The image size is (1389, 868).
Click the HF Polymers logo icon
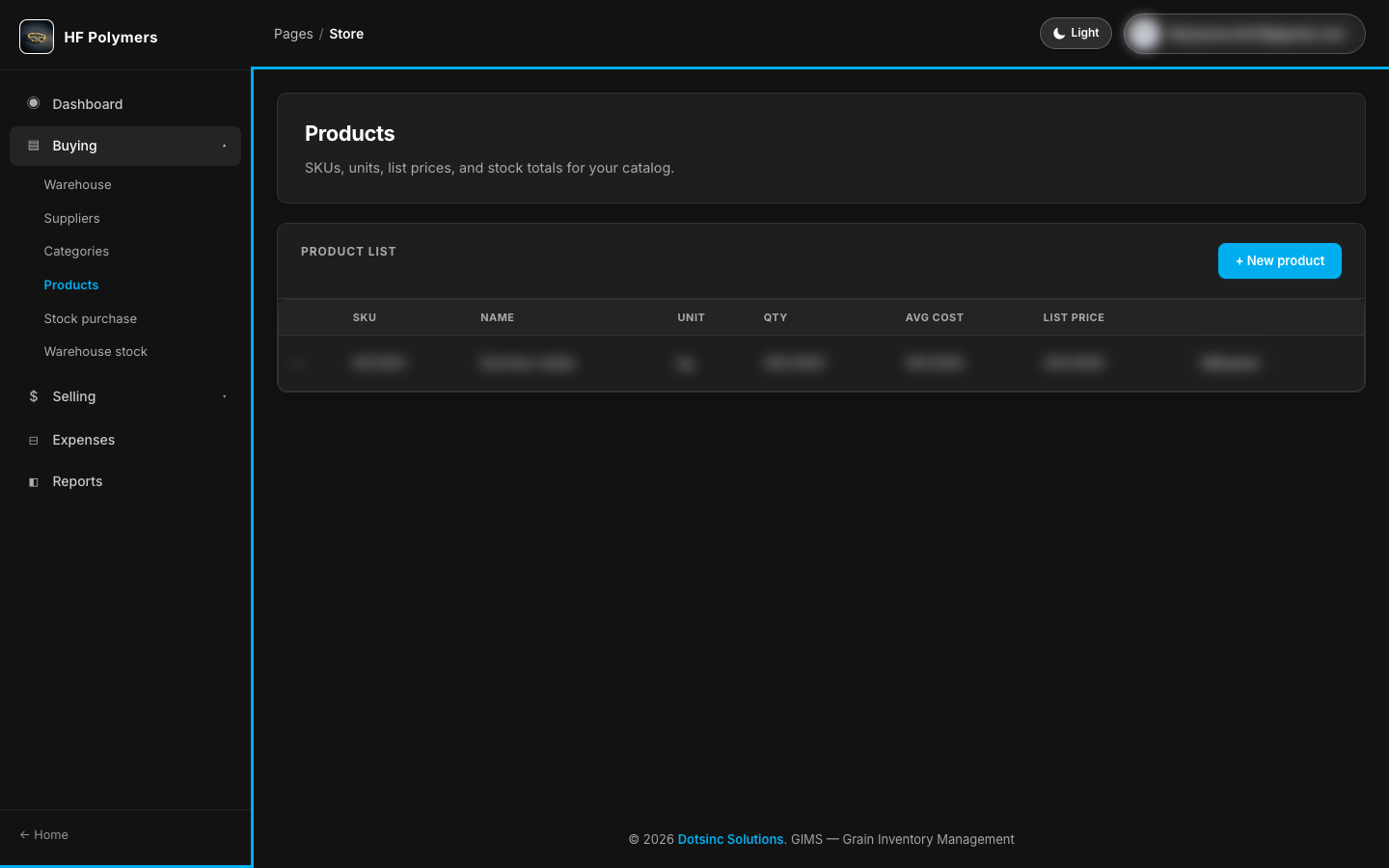click(37, 37)
